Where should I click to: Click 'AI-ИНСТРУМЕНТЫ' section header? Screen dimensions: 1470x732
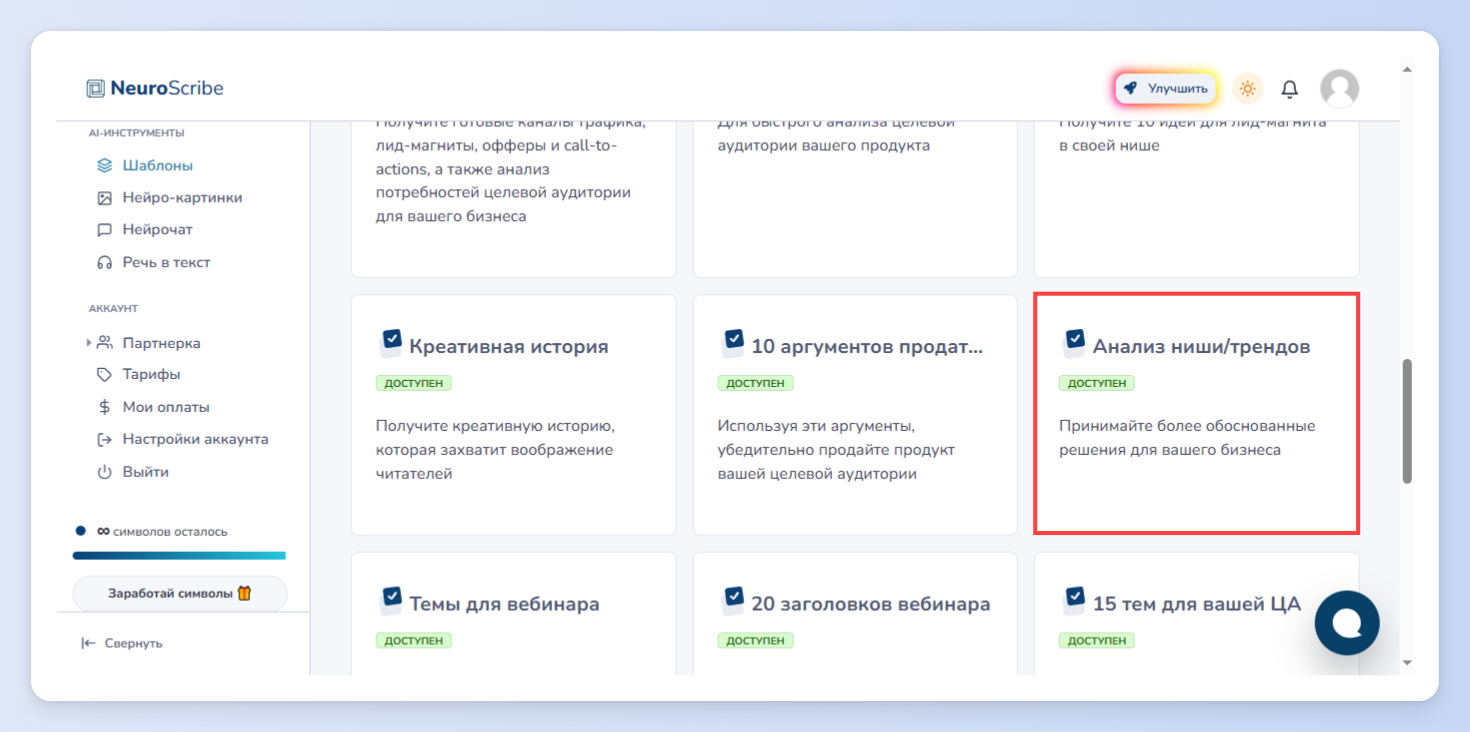point(136,133)
